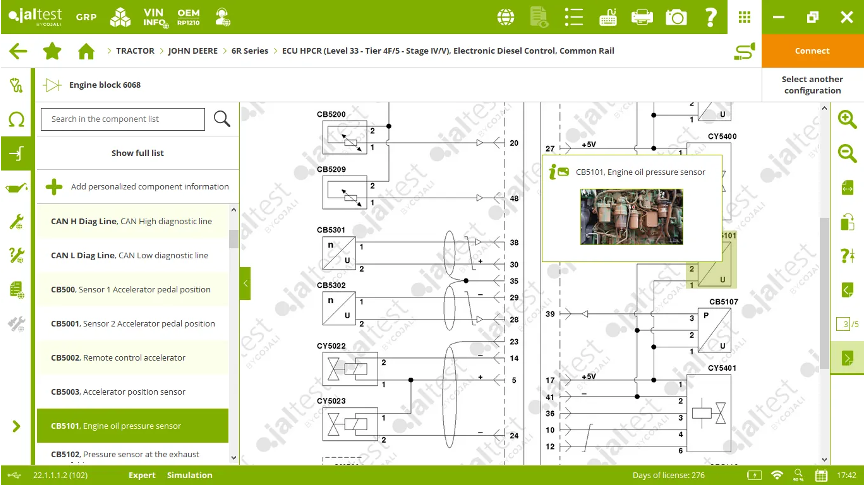This screenshot has width=864, height=486.
Task: Go to the home screen icon
Action: (86, 51)
